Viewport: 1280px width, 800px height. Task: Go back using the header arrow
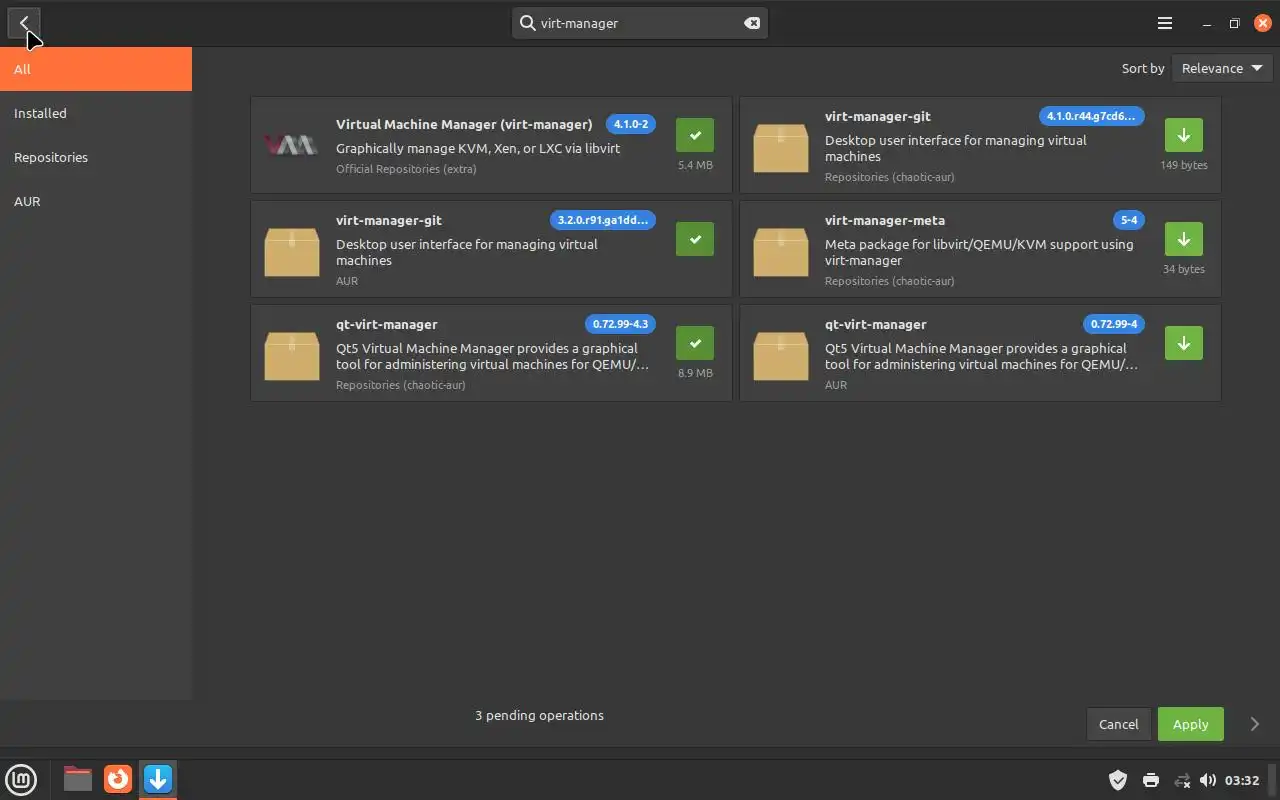[x=24, y=23]
